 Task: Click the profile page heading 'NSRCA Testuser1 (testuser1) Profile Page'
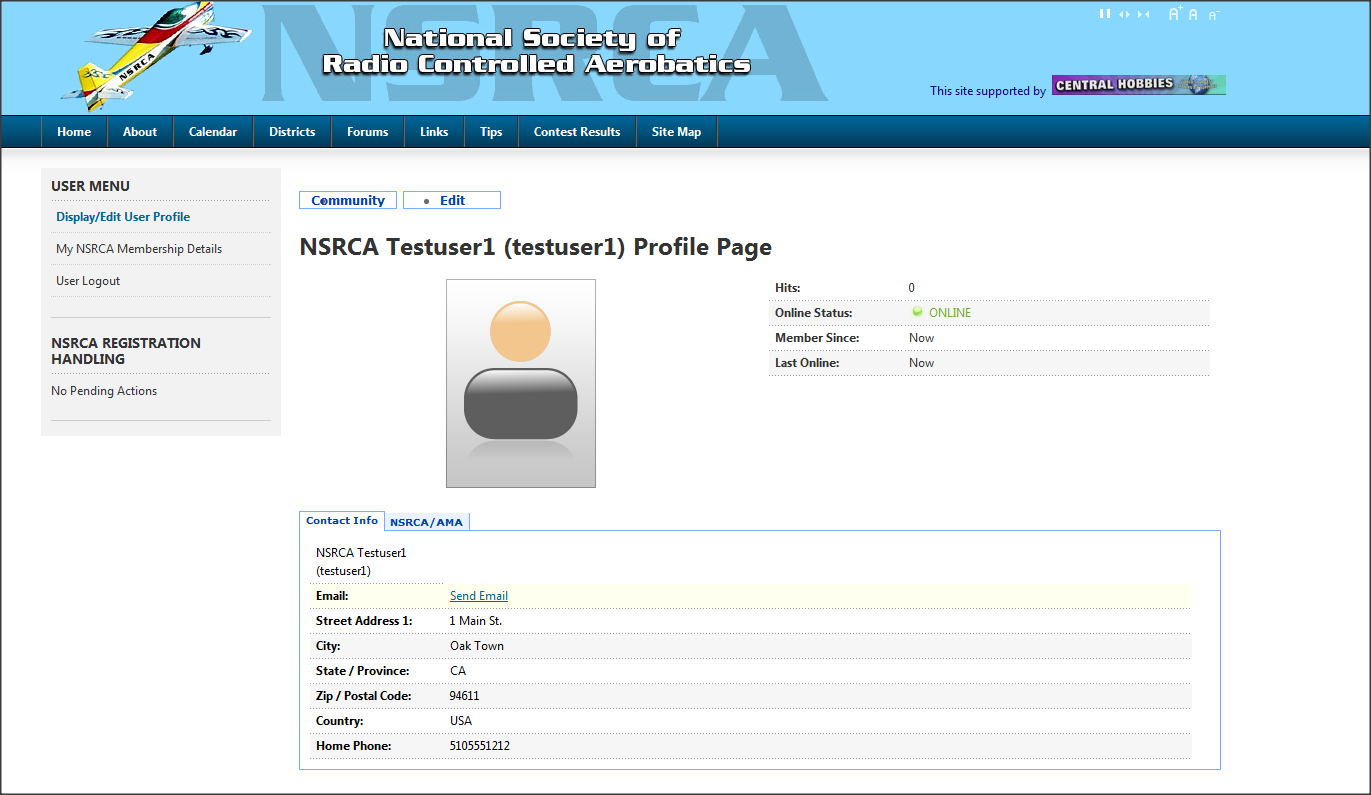(x=536, y=247)
